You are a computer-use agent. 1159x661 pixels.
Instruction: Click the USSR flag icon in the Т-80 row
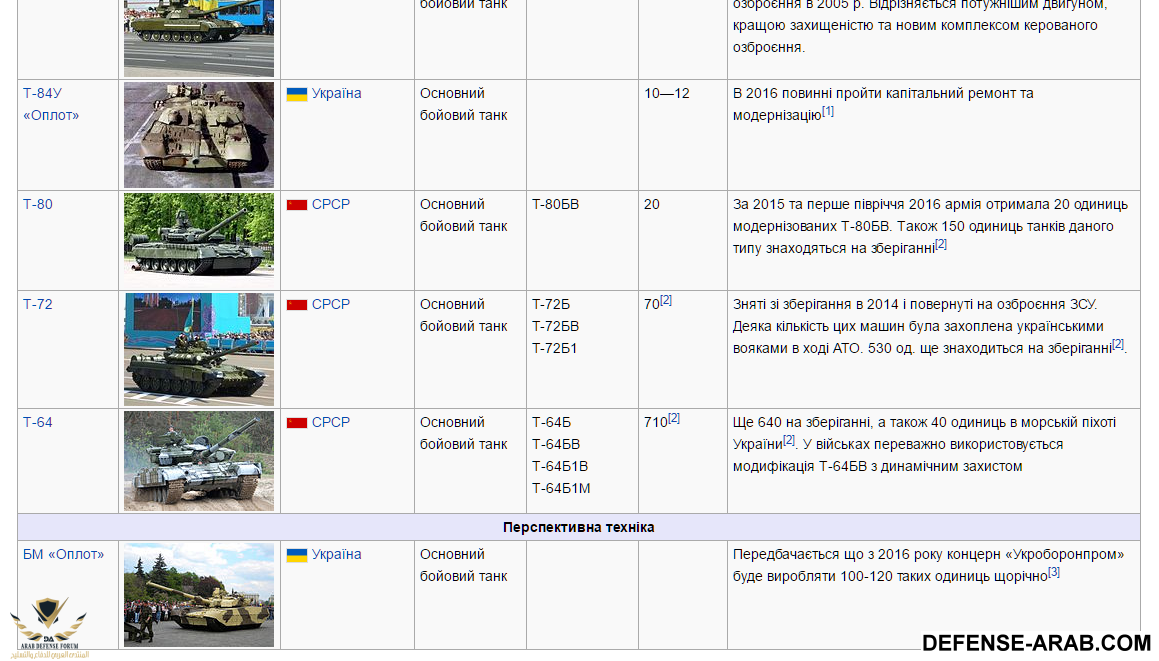296,205
